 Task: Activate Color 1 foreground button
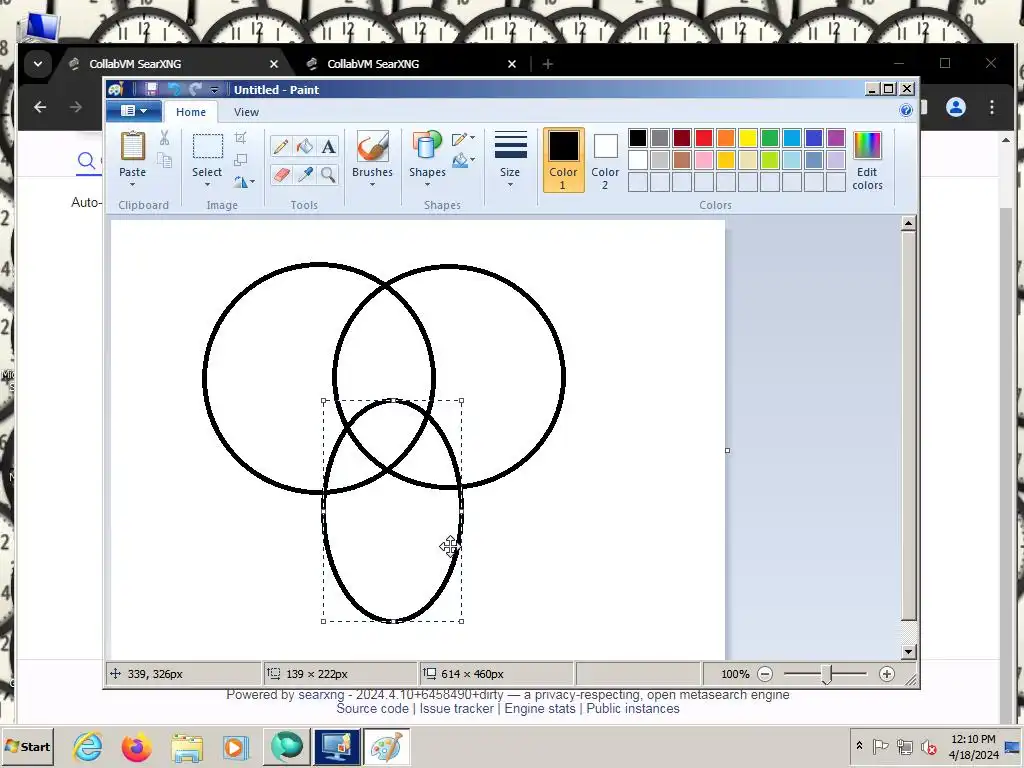(x=564, y=160)
